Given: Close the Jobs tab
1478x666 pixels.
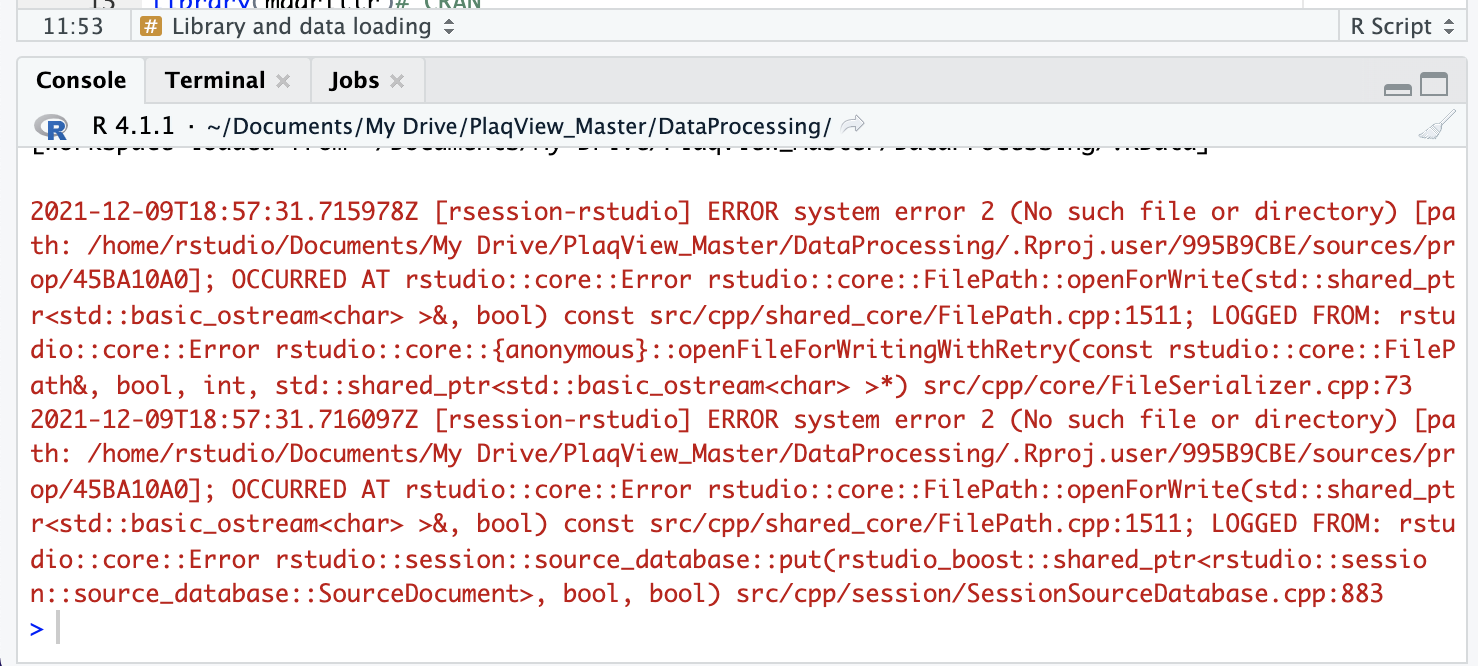Looking at the screenshot, I should [x=397, y=80].
